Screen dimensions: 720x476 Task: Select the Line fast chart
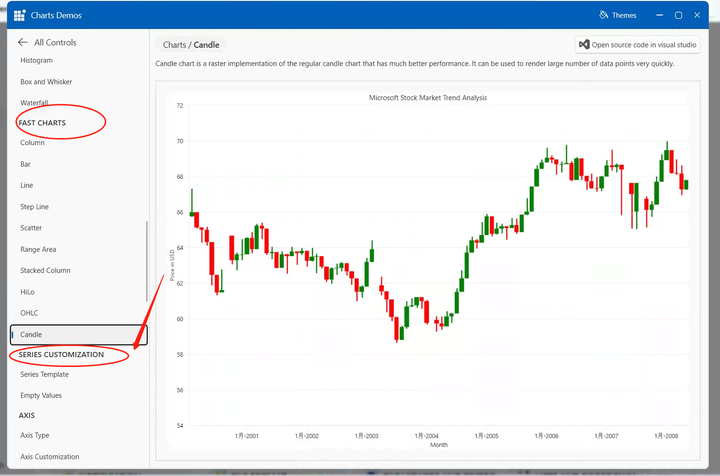click(x=27, y=185)
